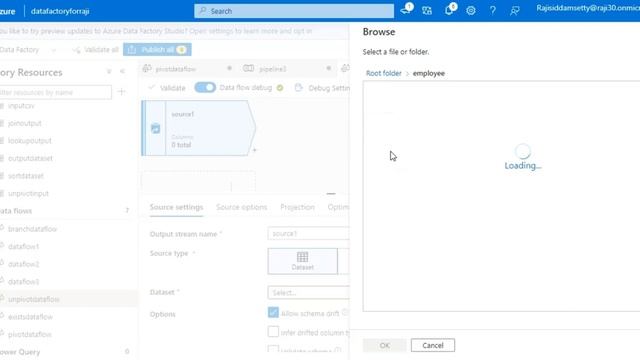Open dataflow1 in the tree
Screen dimensions: 640x360
[x=23, y=247]
